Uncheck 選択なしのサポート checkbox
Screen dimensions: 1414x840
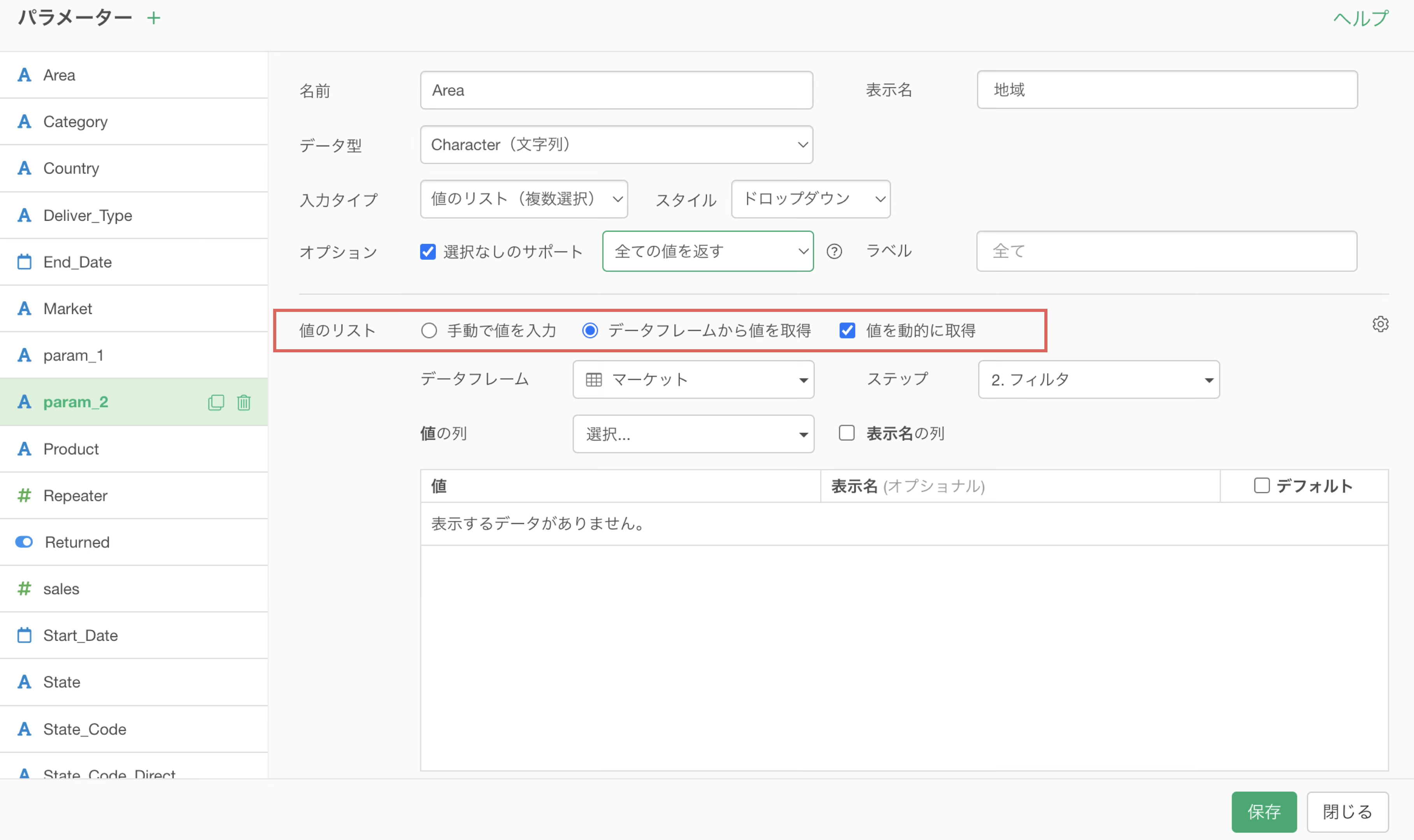coord(428,251)
